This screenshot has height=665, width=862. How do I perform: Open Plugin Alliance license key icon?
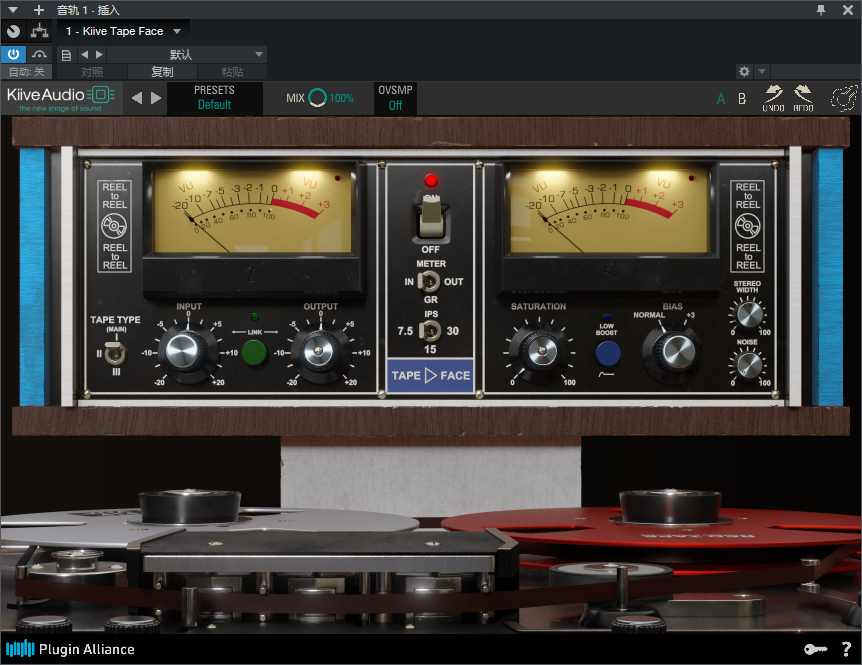coord(815,650)
